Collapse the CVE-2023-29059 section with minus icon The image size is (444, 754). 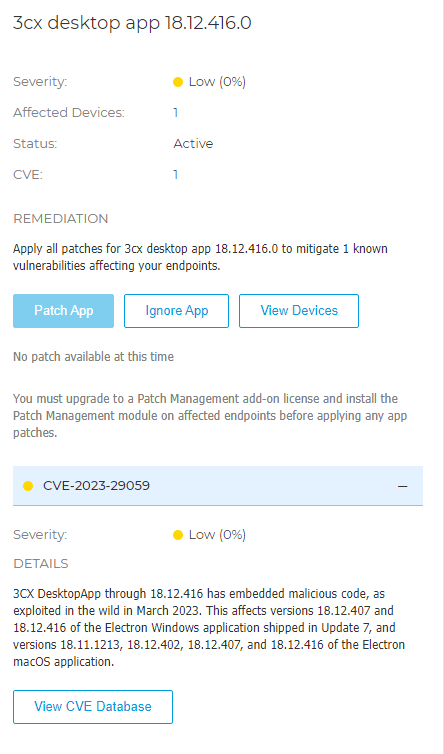[x=403, y=486]
